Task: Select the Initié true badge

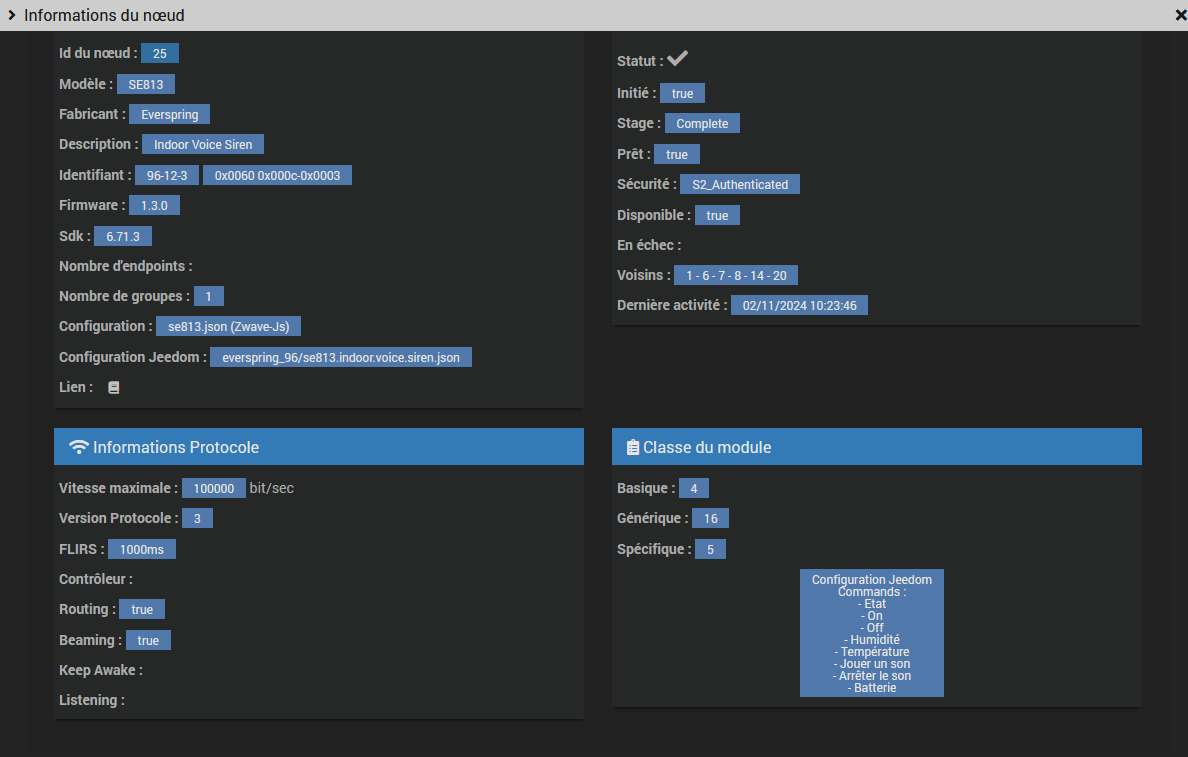Action: pos(683,93)
